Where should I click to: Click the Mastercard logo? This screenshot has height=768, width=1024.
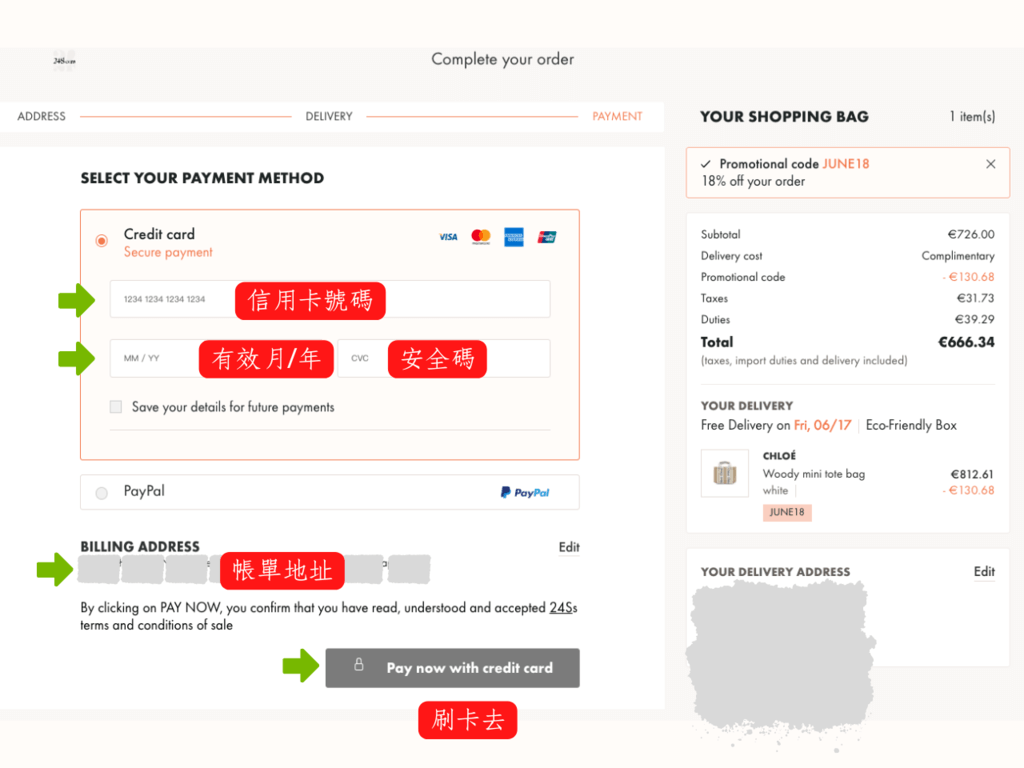(x=481, y=236)
